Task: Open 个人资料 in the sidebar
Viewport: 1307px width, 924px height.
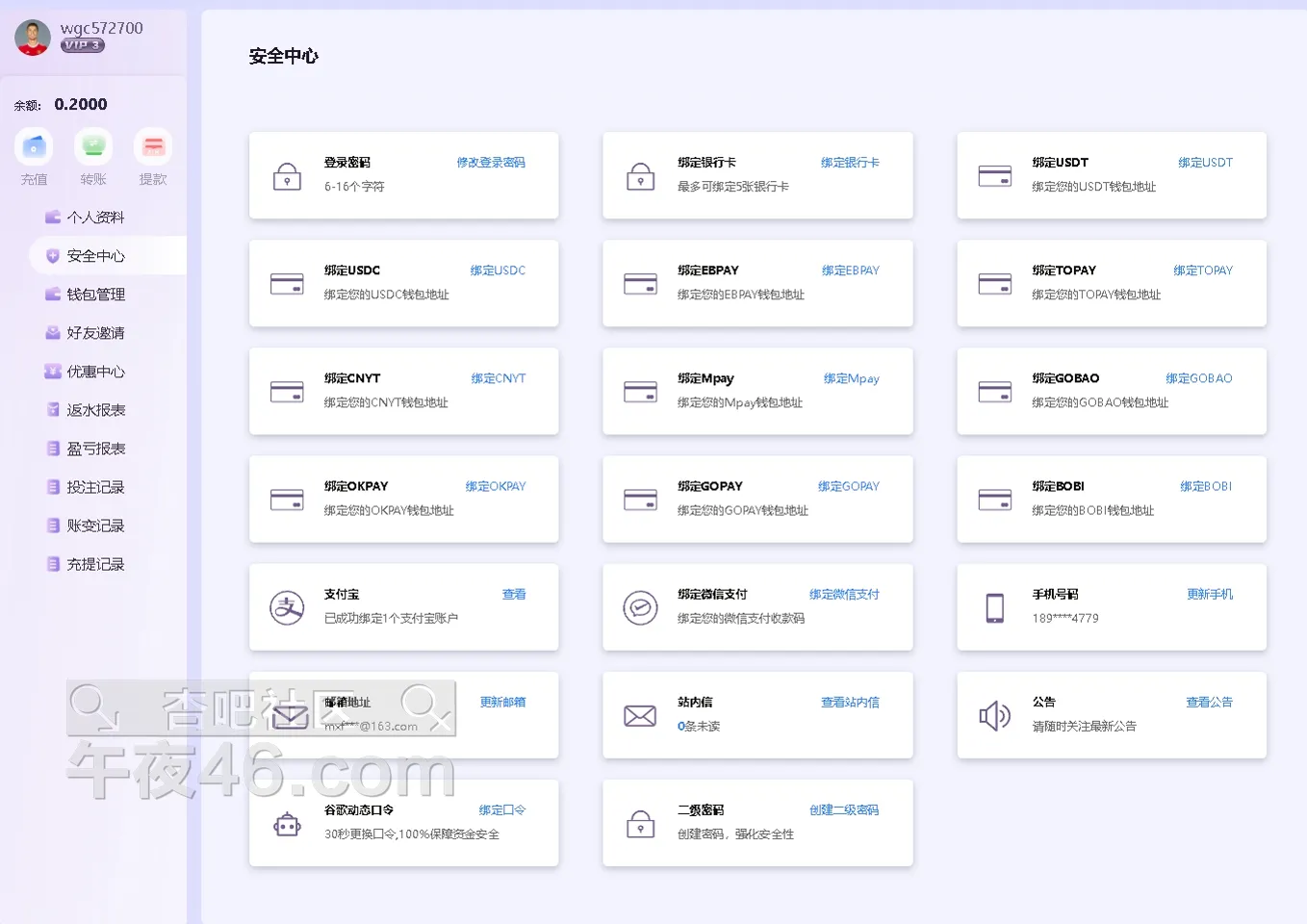Action: [95, 218]
